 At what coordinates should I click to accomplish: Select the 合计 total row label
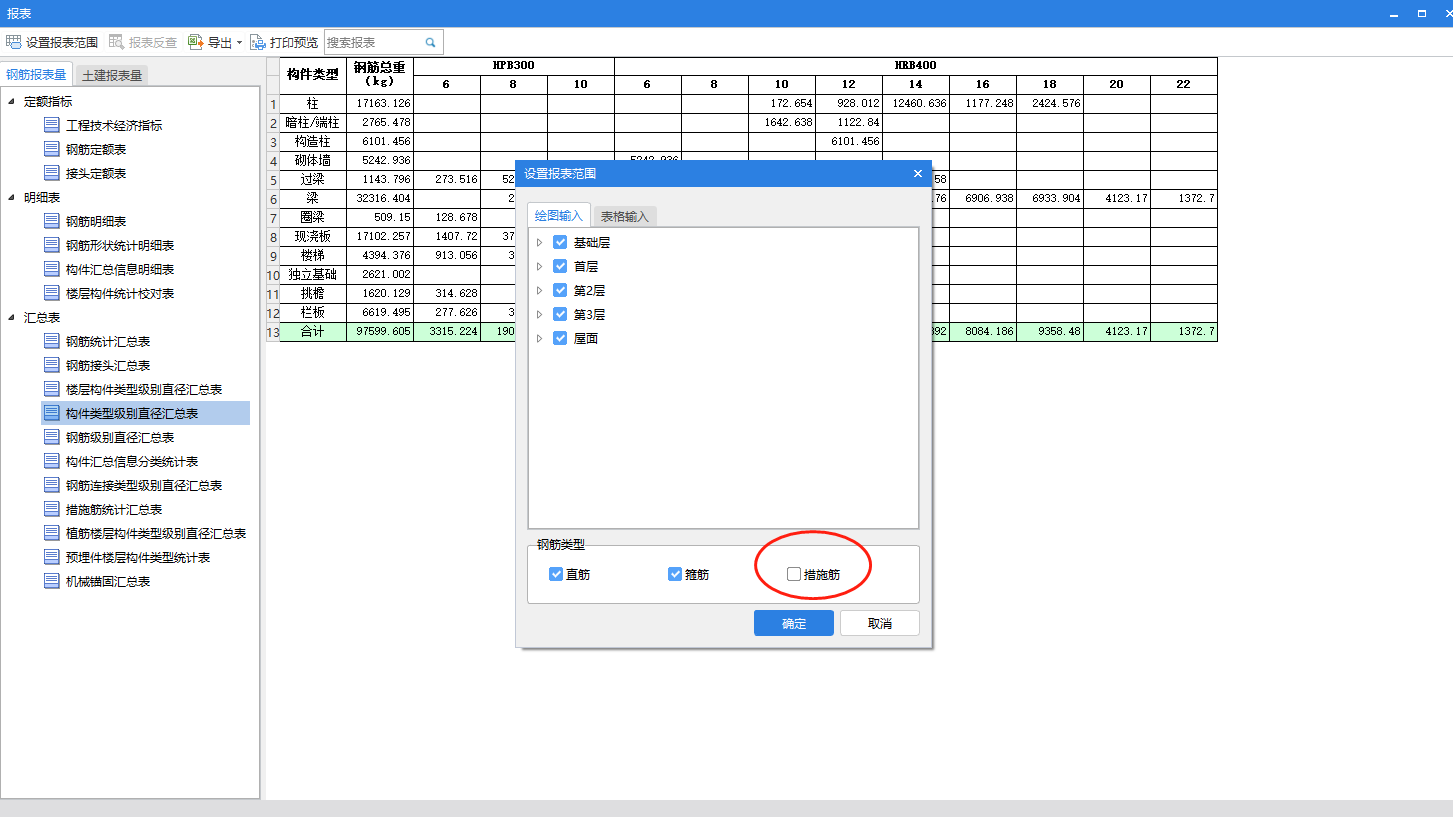click(312, 331)
